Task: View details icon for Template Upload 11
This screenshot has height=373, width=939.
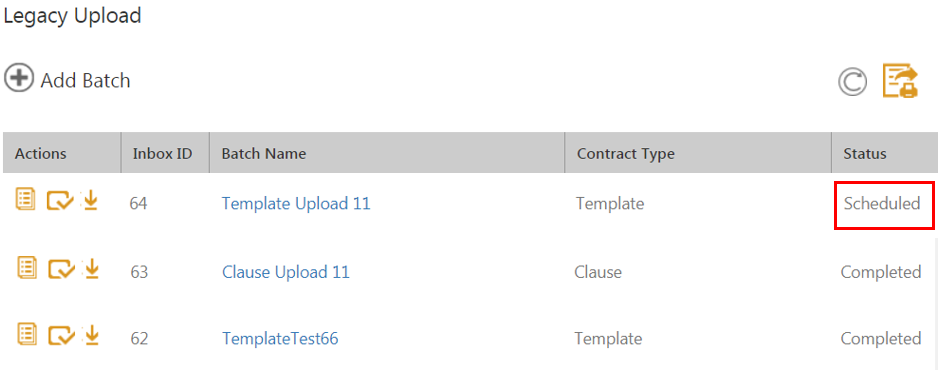Action: (26, 199)
